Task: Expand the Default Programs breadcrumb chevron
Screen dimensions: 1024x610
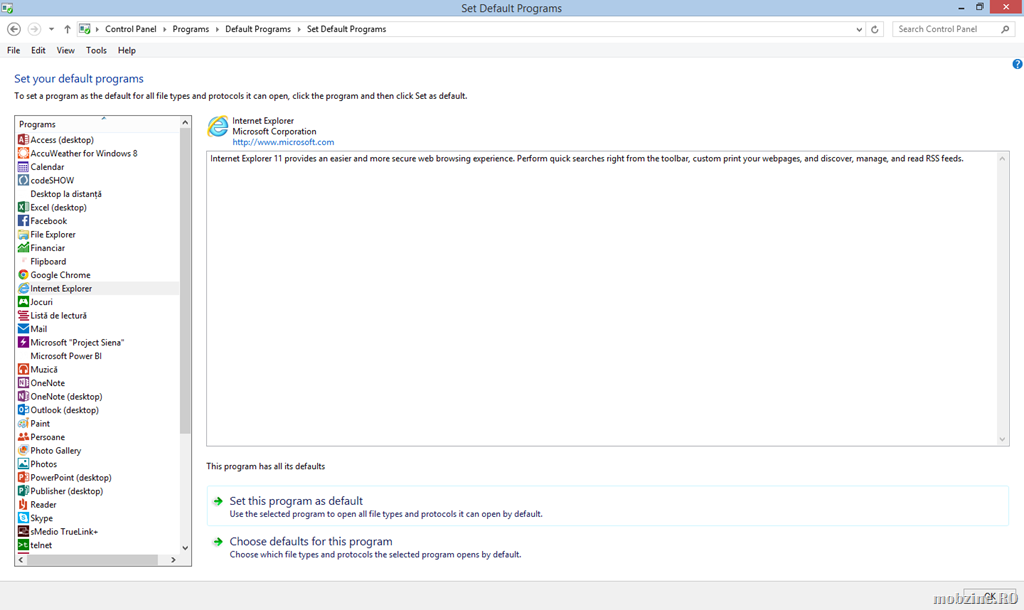Action: tap(299, 29)
